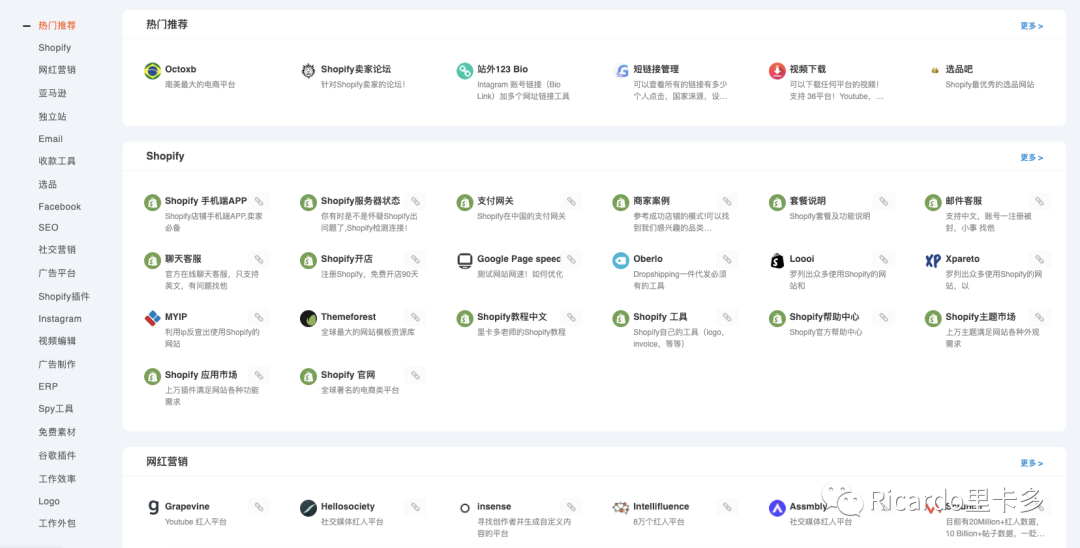Image resolution: width=1080 pixels, height=548 pixels.
Task: Expand 更多 in the 网红营销 section
Action: [x=1031, y=463]
